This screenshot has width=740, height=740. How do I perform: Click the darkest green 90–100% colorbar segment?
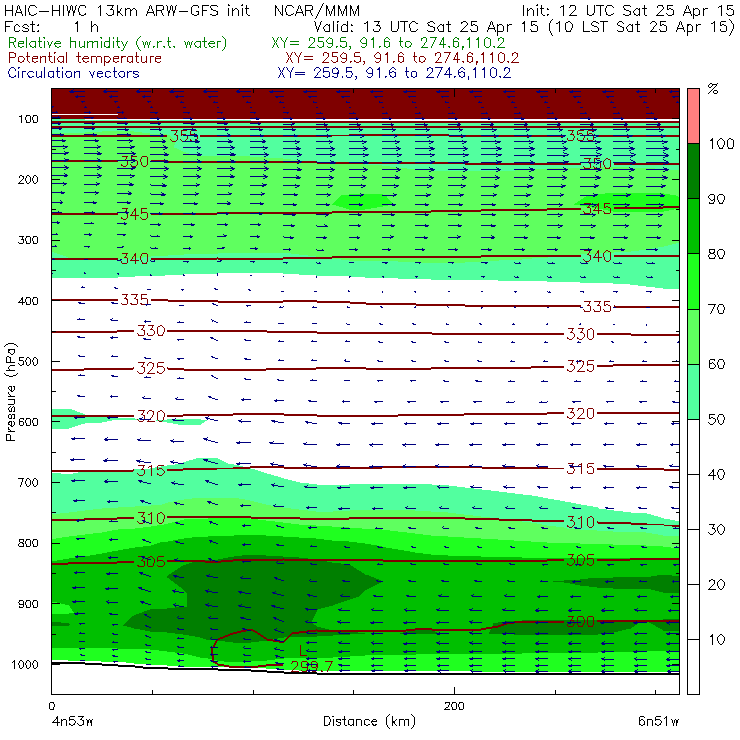pyautogui.click(x=693, y=171)
